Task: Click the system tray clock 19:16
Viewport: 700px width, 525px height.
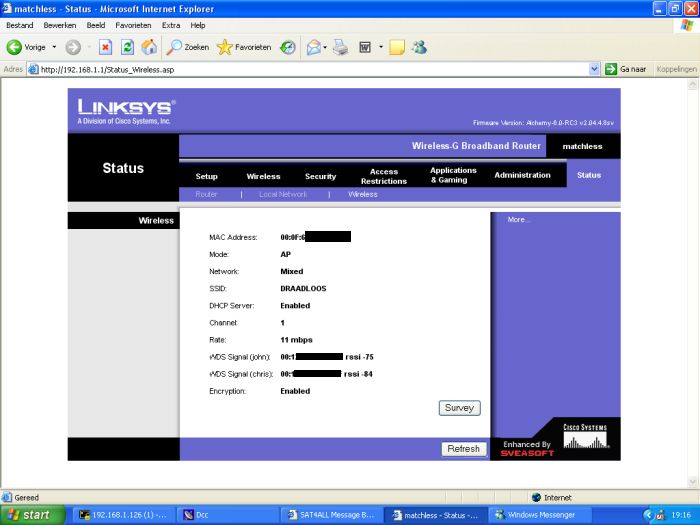Action: [681, 515]
